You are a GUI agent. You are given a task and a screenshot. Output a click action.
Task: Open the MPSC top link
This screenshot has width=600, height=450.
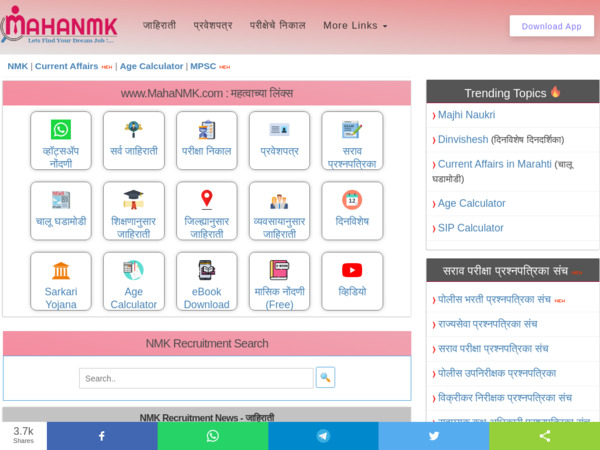203,66
